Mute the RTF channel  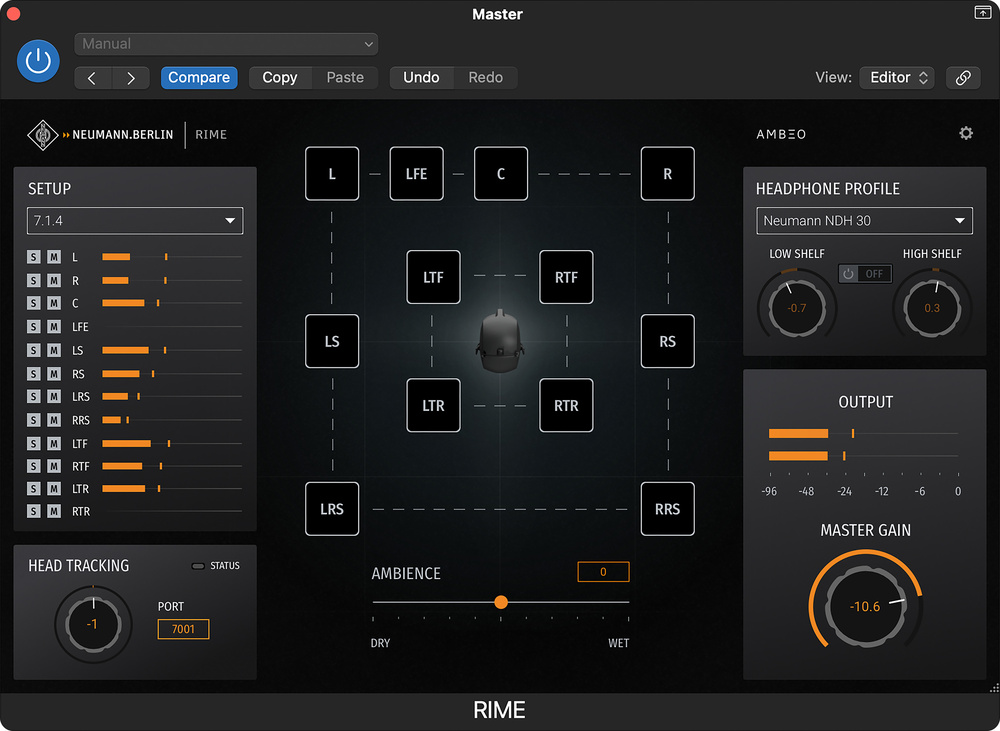[54, 466]
